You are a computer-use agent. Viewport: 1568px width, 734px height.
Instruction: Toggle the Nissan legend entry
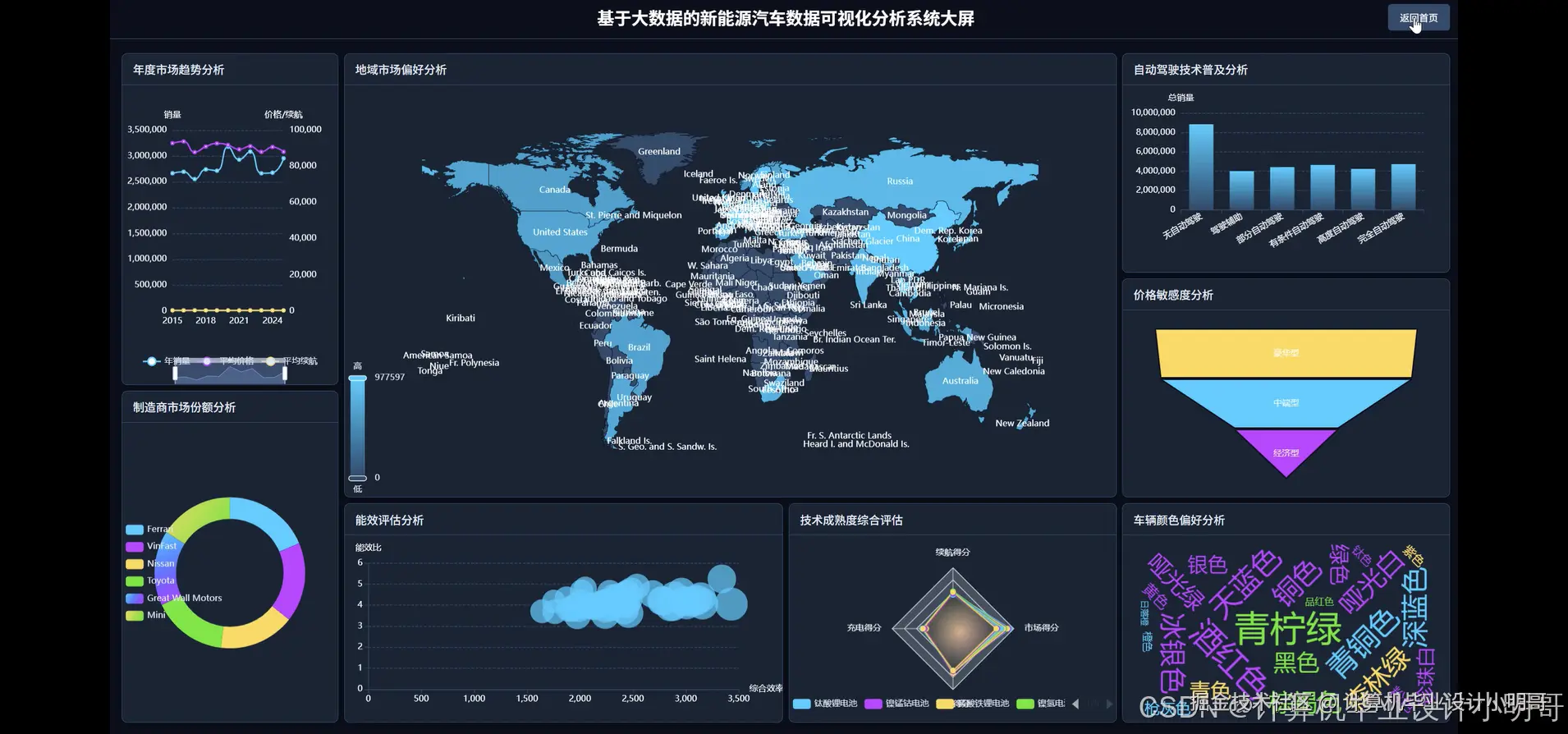(x=150, y=564)
